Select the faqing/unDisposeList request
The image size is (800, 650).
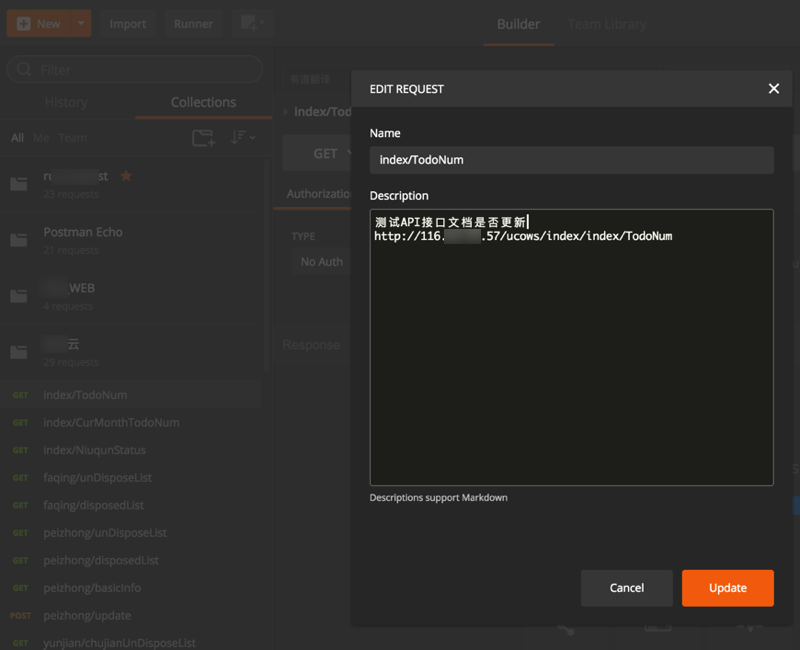point(131,478)
